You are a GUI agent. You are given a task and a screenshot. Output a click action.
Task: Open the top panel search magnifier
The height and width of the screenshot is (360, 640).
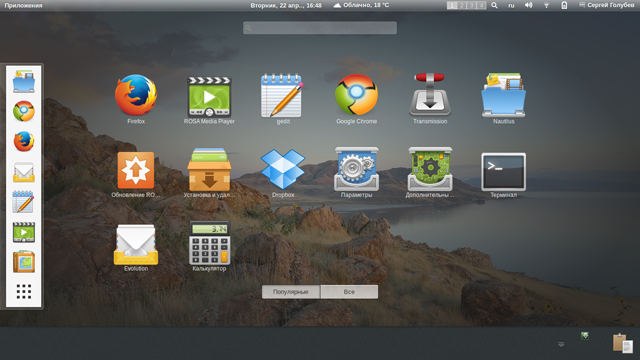click(494, 5)
